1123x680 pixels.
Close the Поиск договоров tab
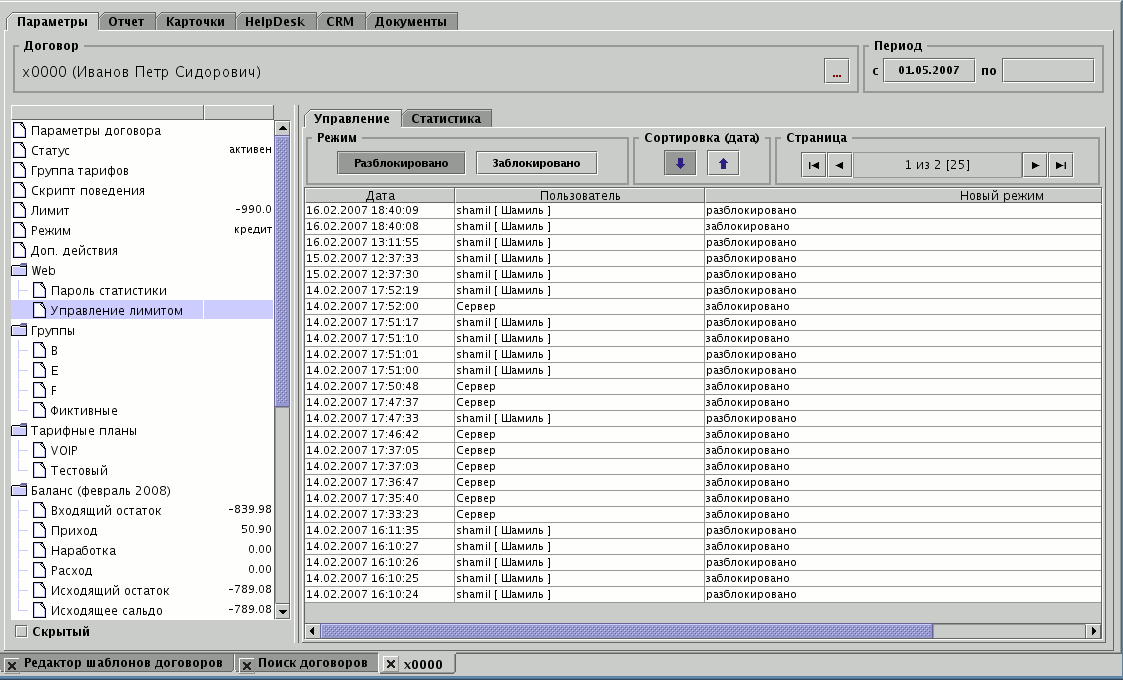[x=245, y=663]
